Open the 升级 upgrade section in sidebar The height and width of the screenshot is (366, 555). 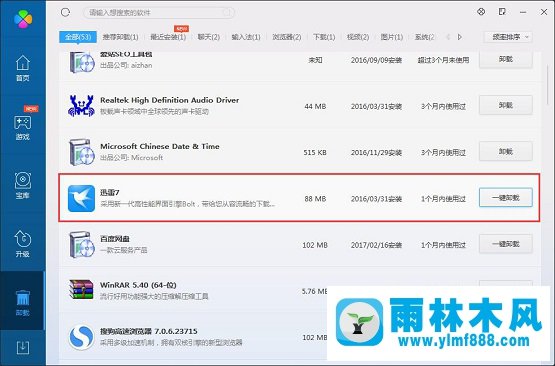coord(23,244)
